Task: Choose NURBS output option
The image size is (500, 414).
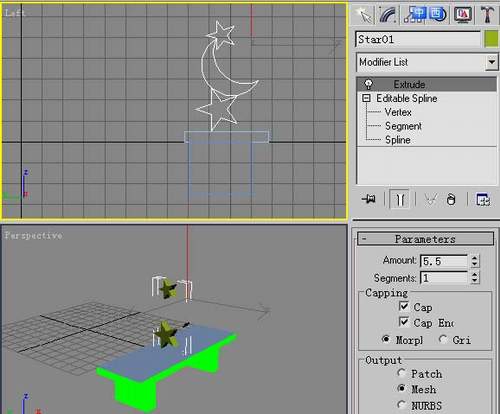Action: point(402,405)
